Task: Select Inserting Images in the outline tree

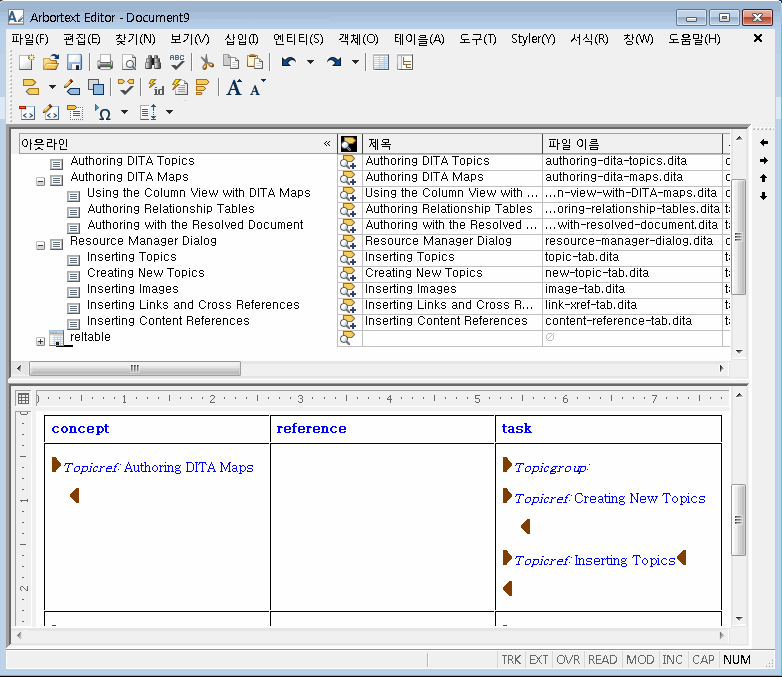Action: point(133,289)
